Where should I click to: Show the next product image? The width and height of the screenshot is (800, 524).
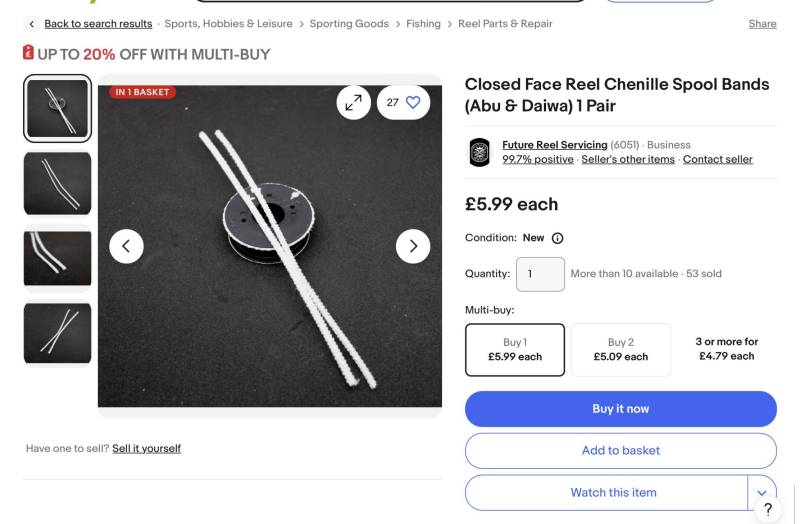[413, 246]
